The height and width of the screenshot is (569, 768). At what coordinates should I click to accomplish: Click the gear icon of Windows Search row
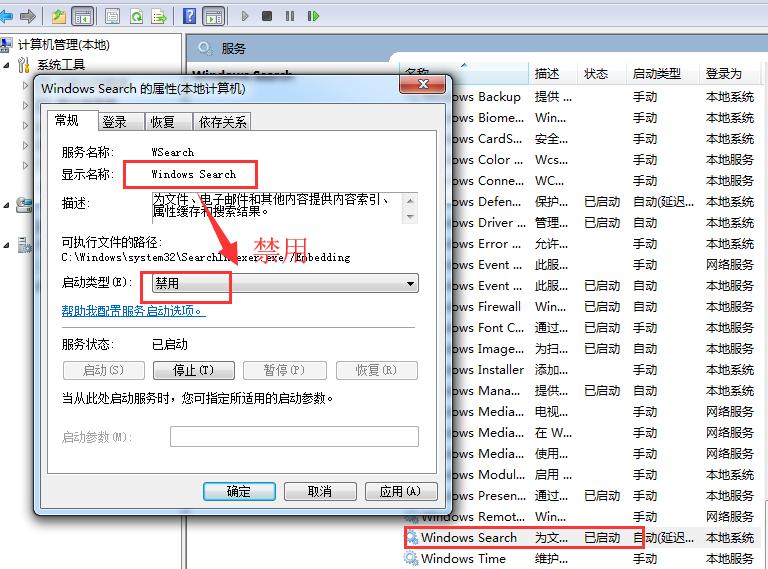click(413, 537)
